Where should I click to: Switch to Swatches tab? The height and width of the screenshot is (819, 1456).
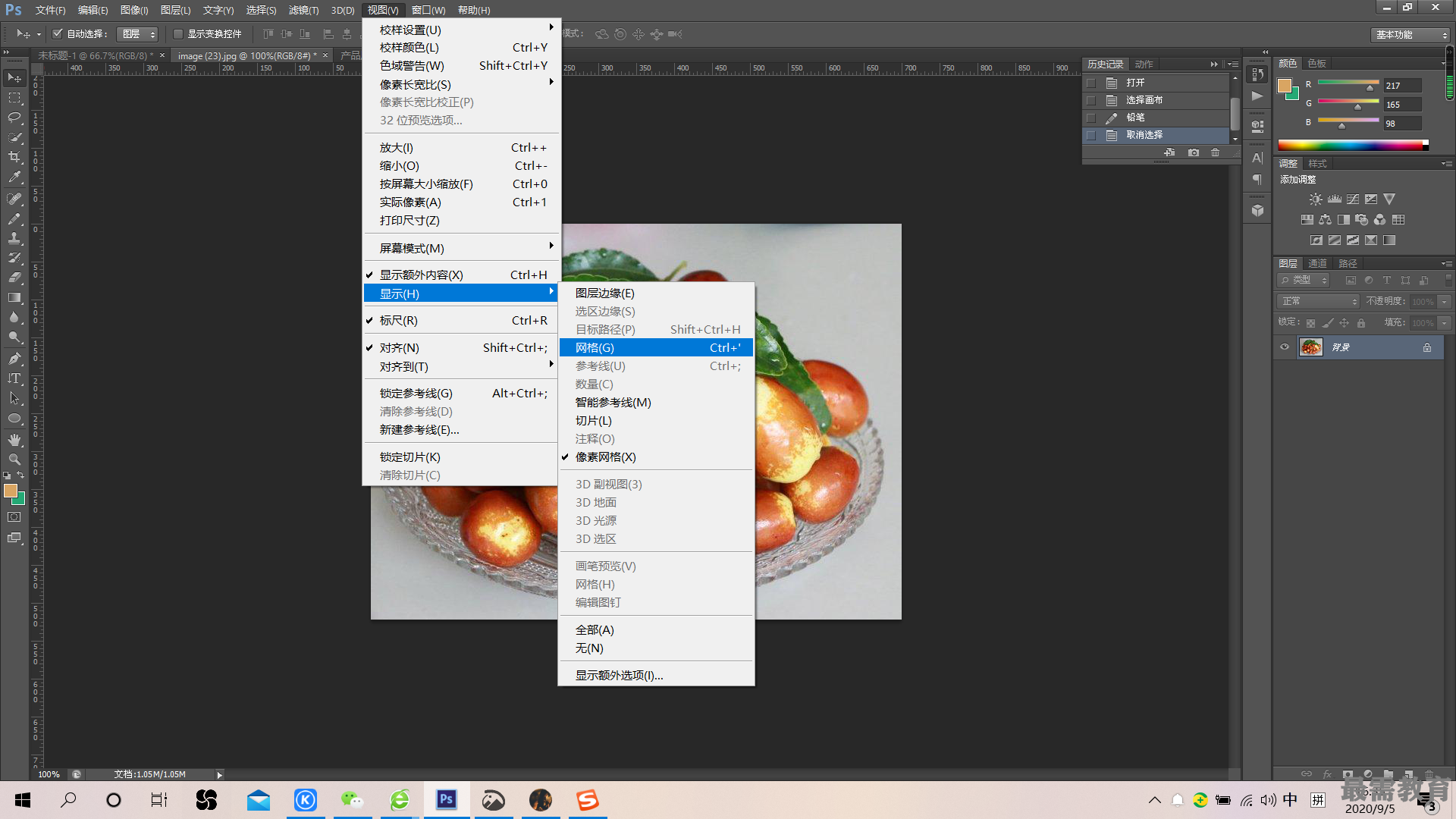[x=1317, y=64]
